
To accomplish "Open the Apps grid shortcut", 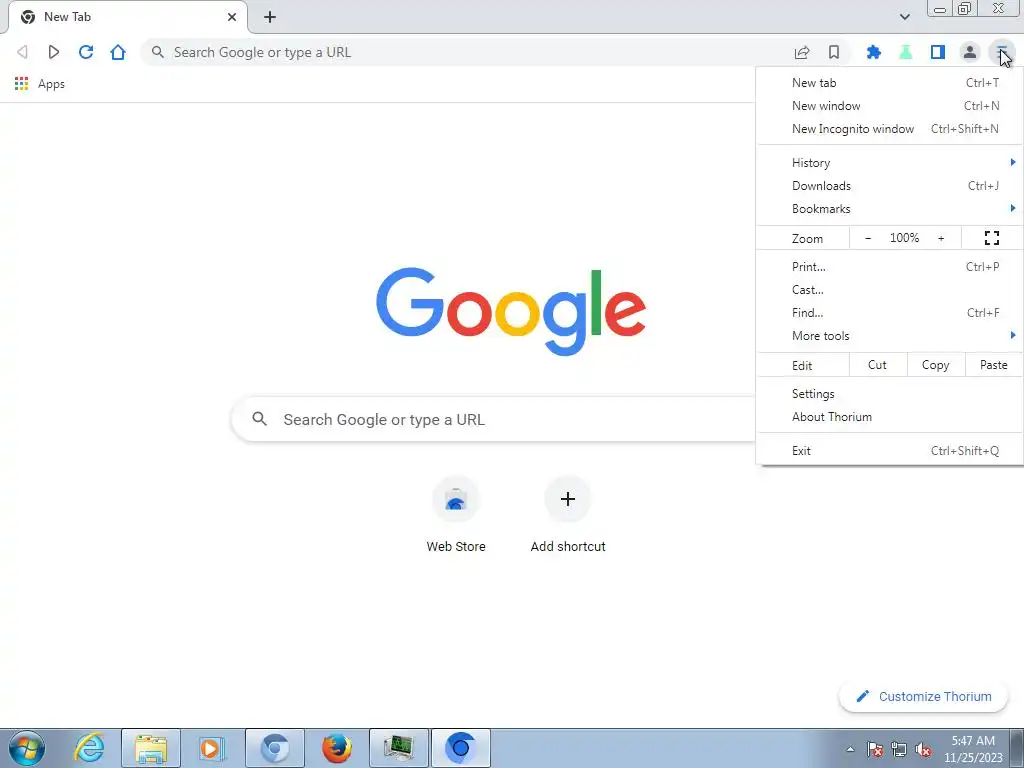I will [40, 84].
